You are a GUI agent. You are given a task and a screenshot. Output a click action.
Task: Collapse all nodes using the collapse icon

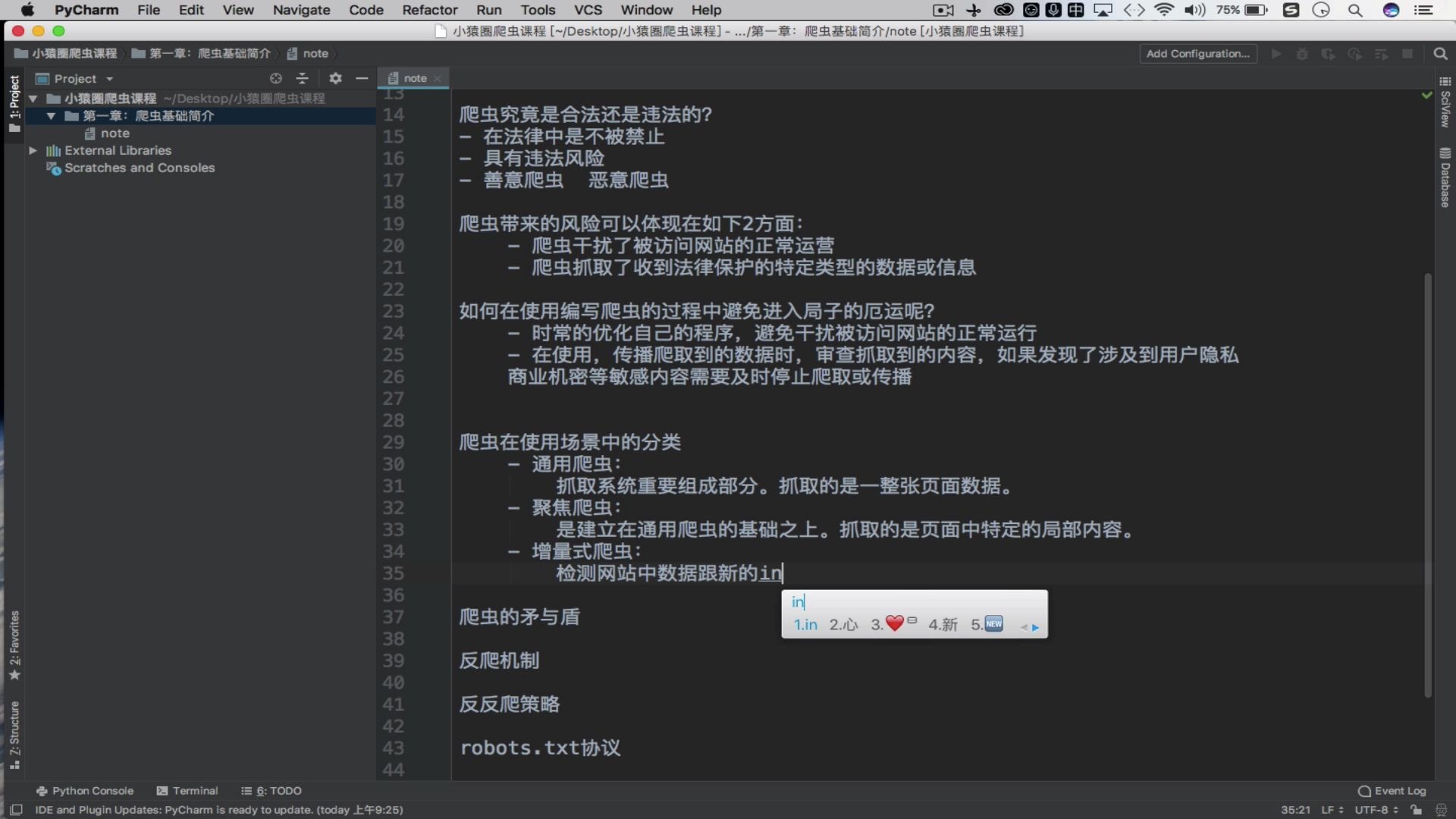pyautogui.click(x=301, y=78)
